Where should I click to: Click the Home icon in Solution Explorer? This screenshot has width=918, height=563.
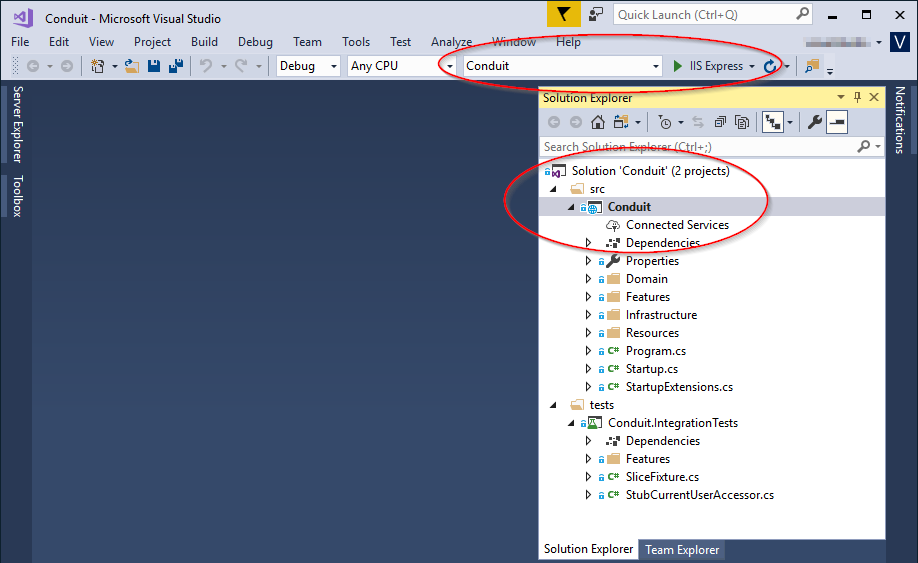598,122
